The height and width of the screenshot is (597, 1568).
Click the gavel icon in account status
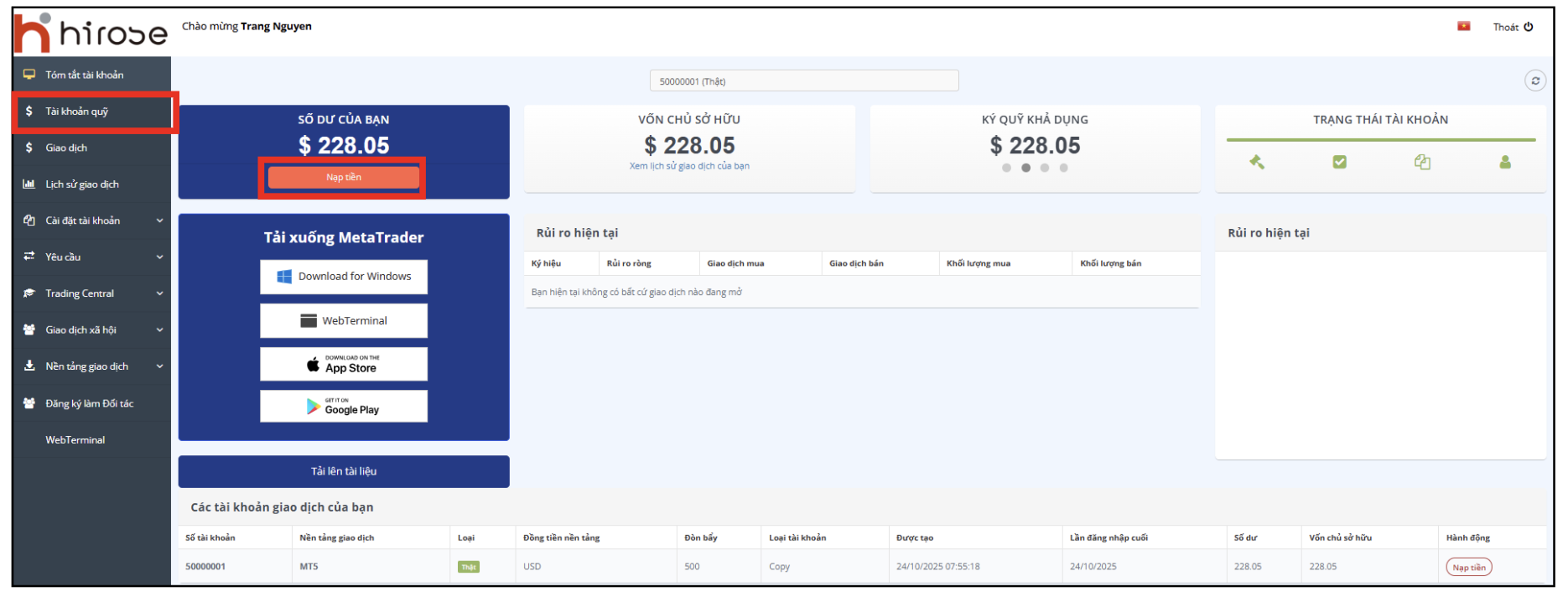click(1256, 162)
